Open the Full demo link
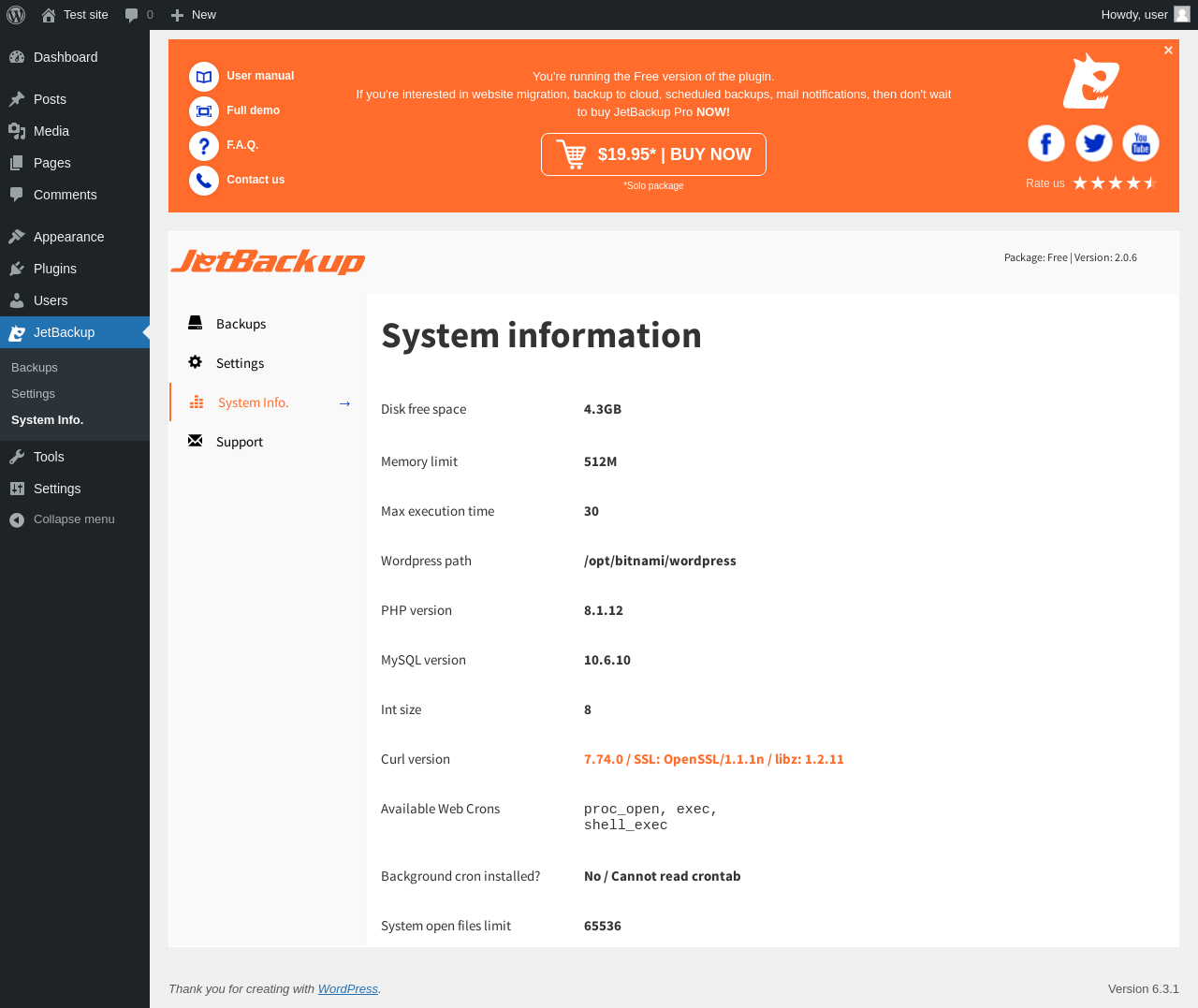The image size is (1198, 1008). [253, 110]
